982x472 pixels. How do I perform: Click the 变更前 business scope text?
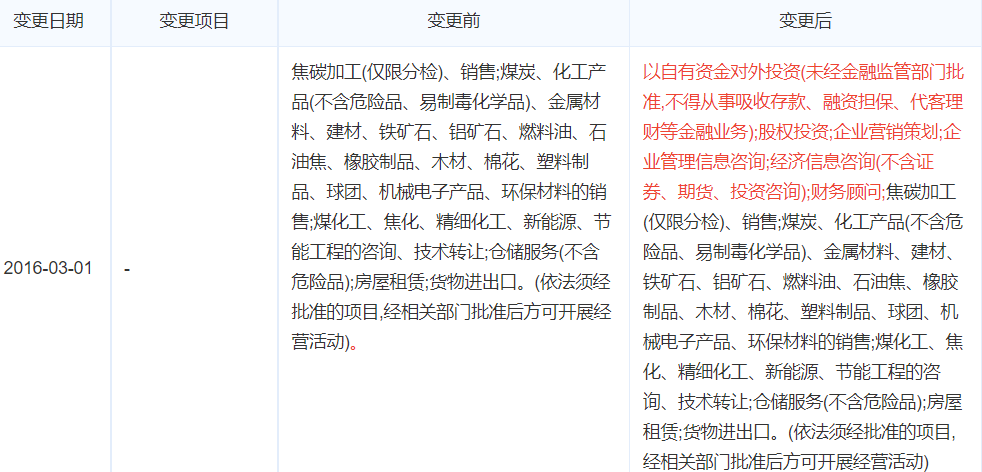452,207
